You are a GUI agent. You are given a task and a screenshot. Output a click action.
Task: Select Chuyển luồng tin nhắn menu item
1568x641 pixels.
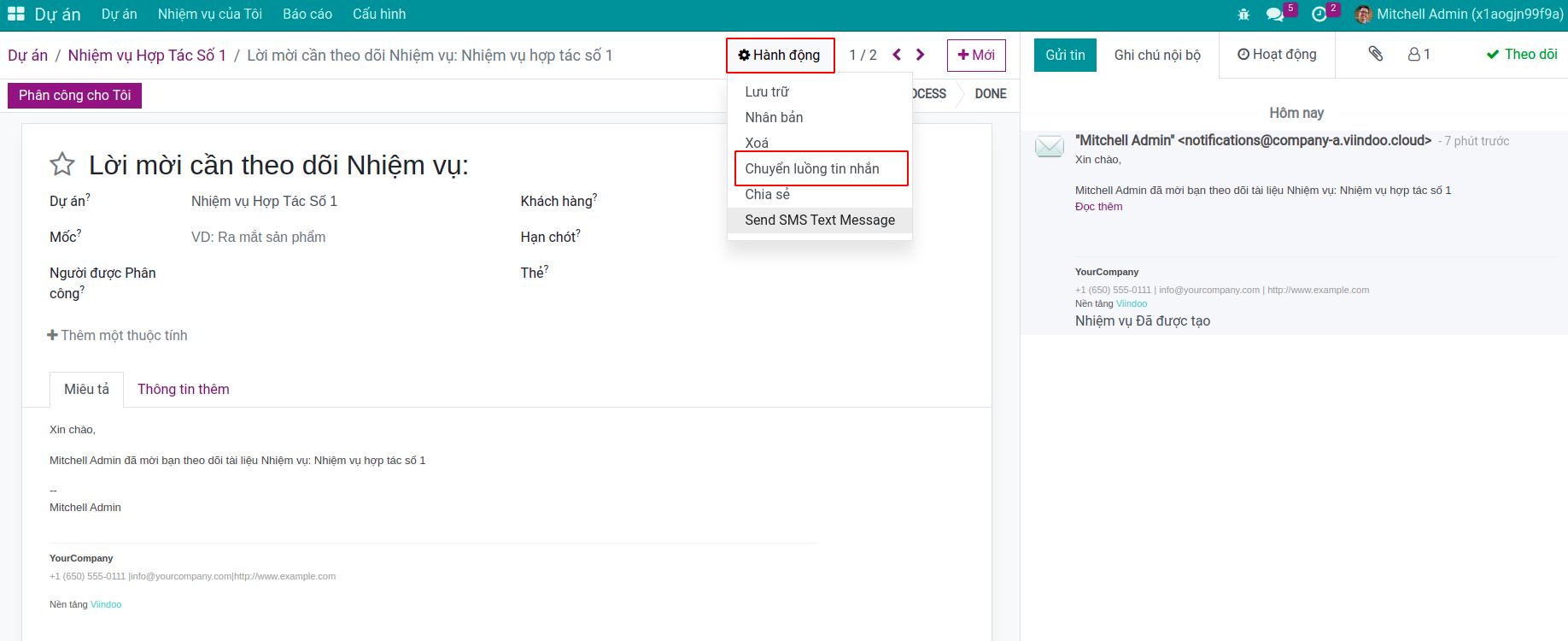point(821,168)
